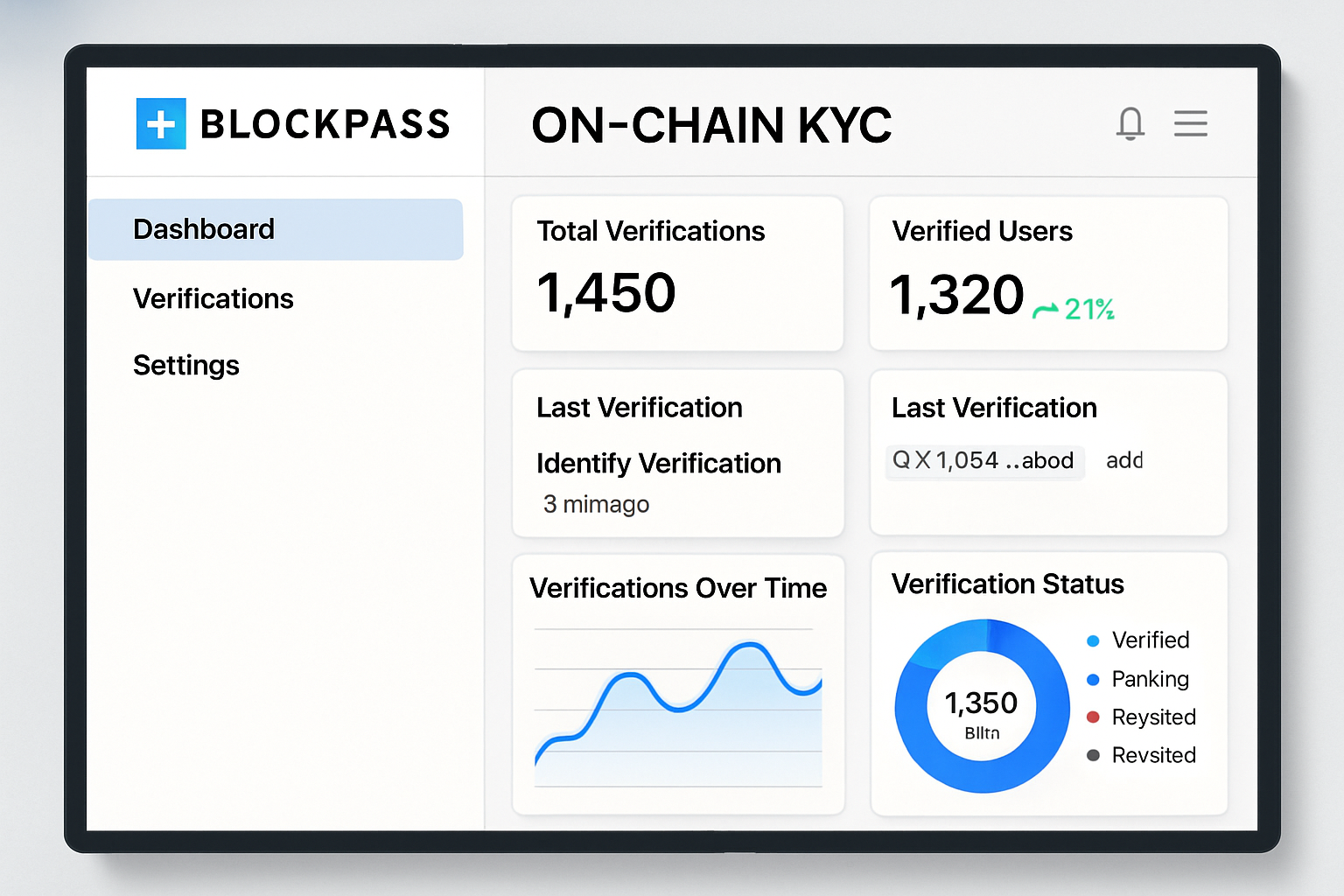Click the red Reysited legend dot

(x=1093, y=717)
